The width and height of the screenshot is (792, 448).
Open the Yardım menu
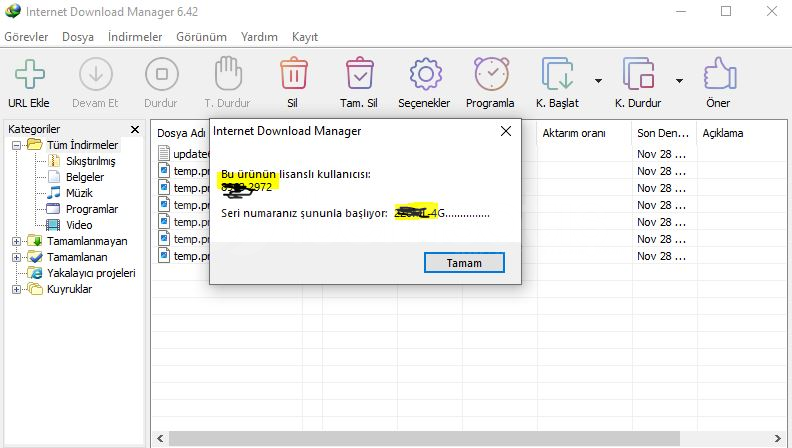[259, 37]
